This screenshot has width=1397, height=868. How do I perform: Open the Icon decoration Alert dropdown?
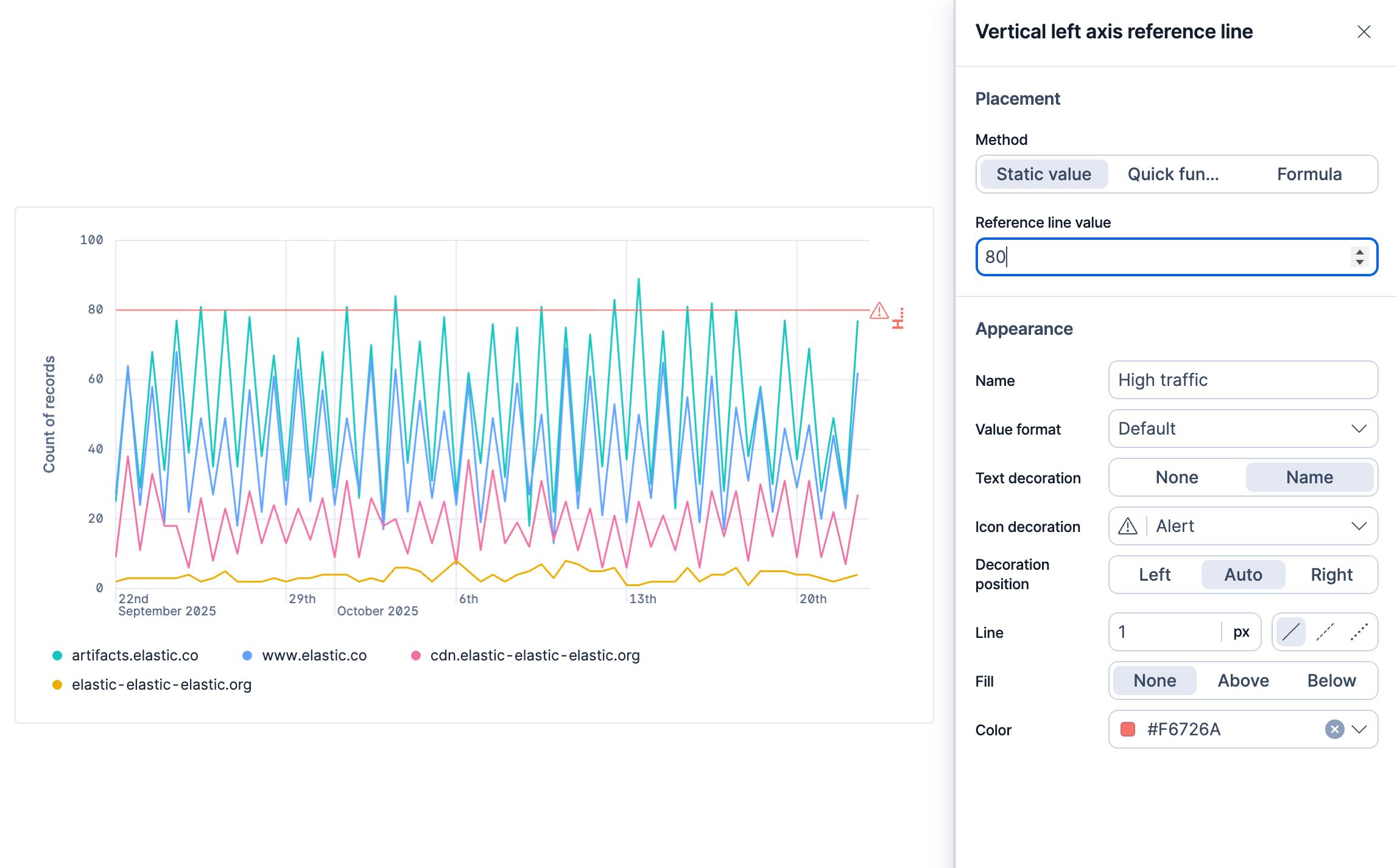pos(1243,526)
